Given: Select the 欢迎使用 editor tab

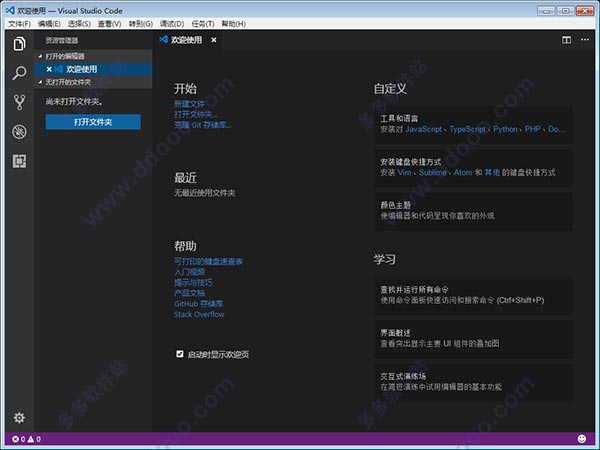Looking at the screenshot, I should pyautogui.click(x=186, y=40).
